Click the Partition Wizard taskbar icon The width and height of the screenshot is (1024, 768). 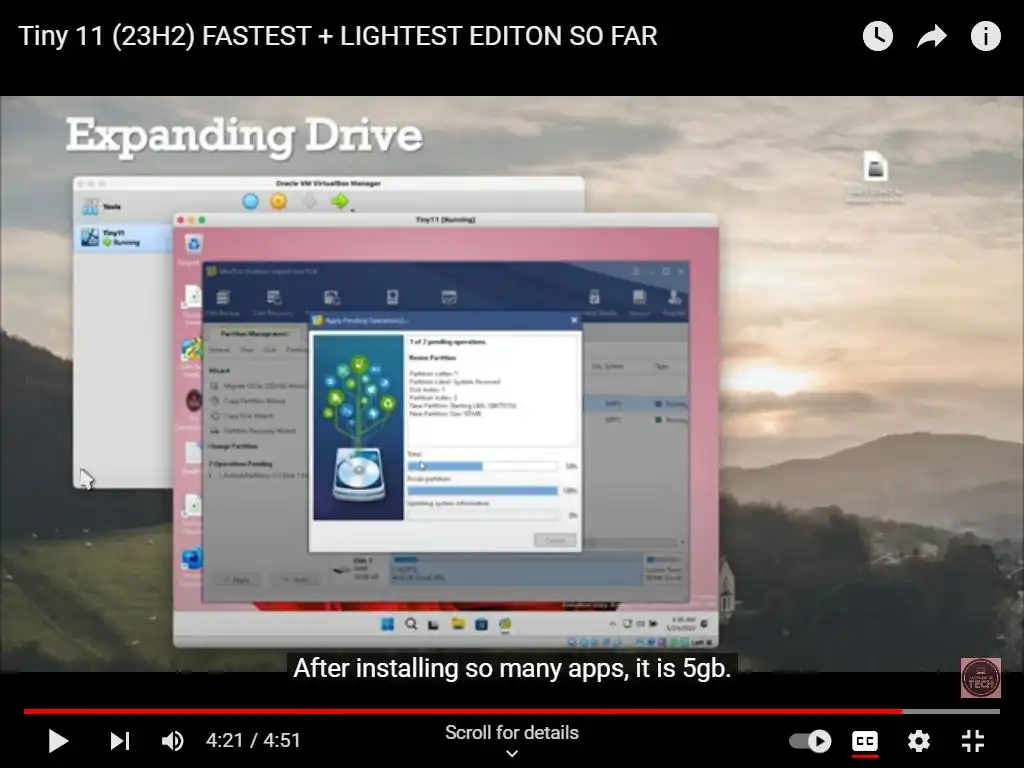tap(505, 624)
